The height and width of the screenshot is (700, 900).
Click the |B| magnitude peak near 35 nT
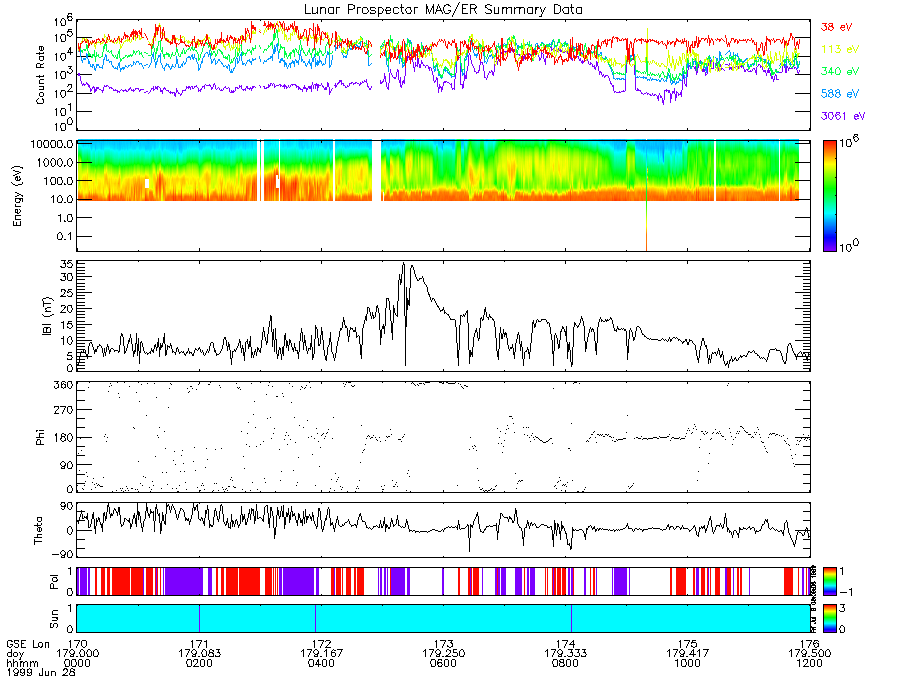[404, 265]
